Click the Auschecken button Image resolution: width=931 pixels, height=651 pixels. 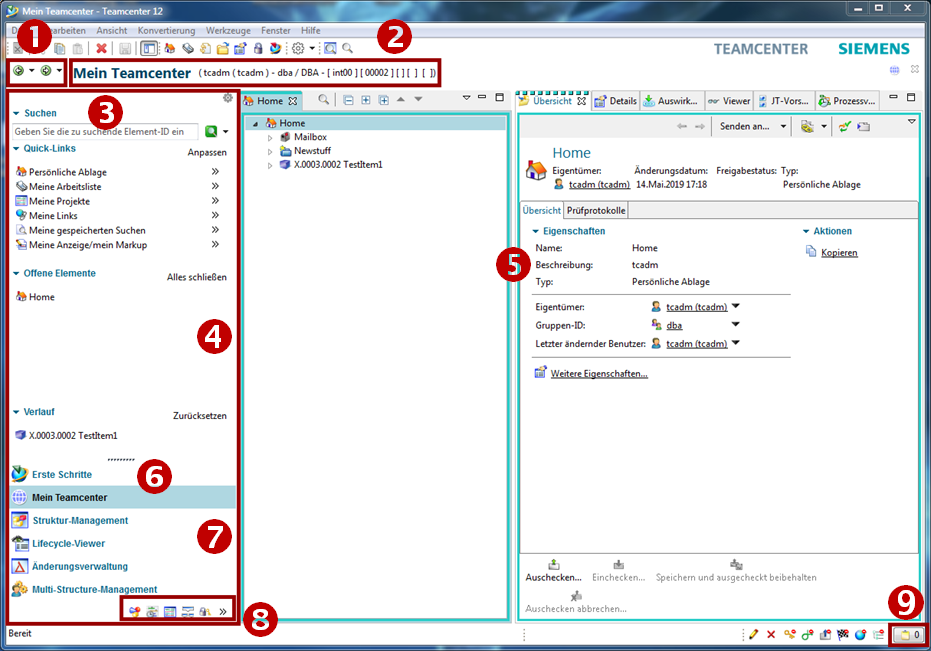pos(553,577)
